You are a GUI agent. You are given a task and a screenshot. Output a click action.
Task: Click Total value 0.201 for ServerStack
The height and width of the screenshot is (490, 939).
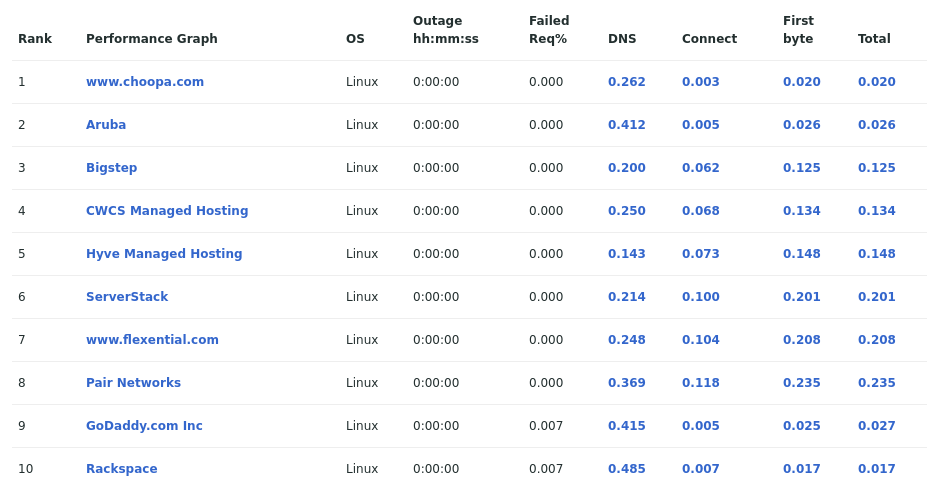click(877, 297)
